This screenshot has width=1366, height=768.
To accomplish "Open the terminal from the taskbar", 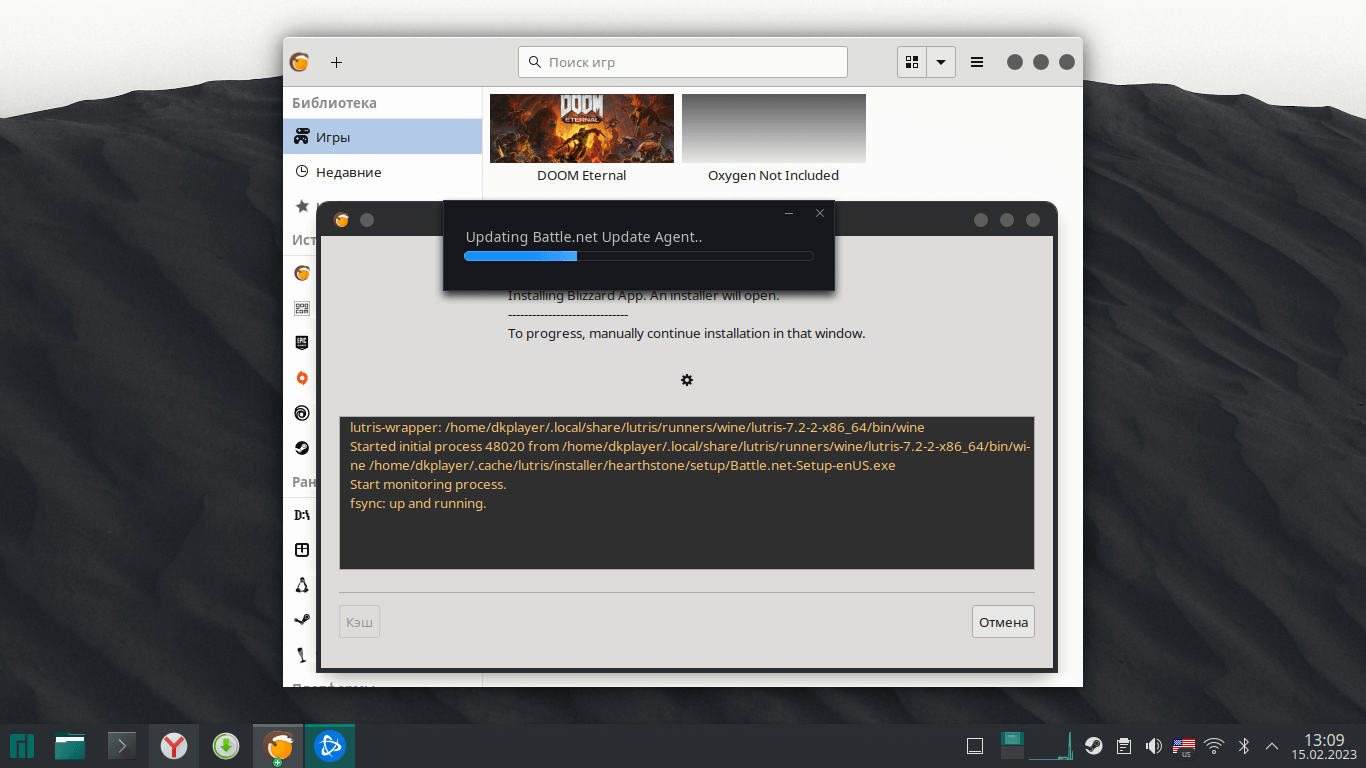I will (x=122, y=746).
